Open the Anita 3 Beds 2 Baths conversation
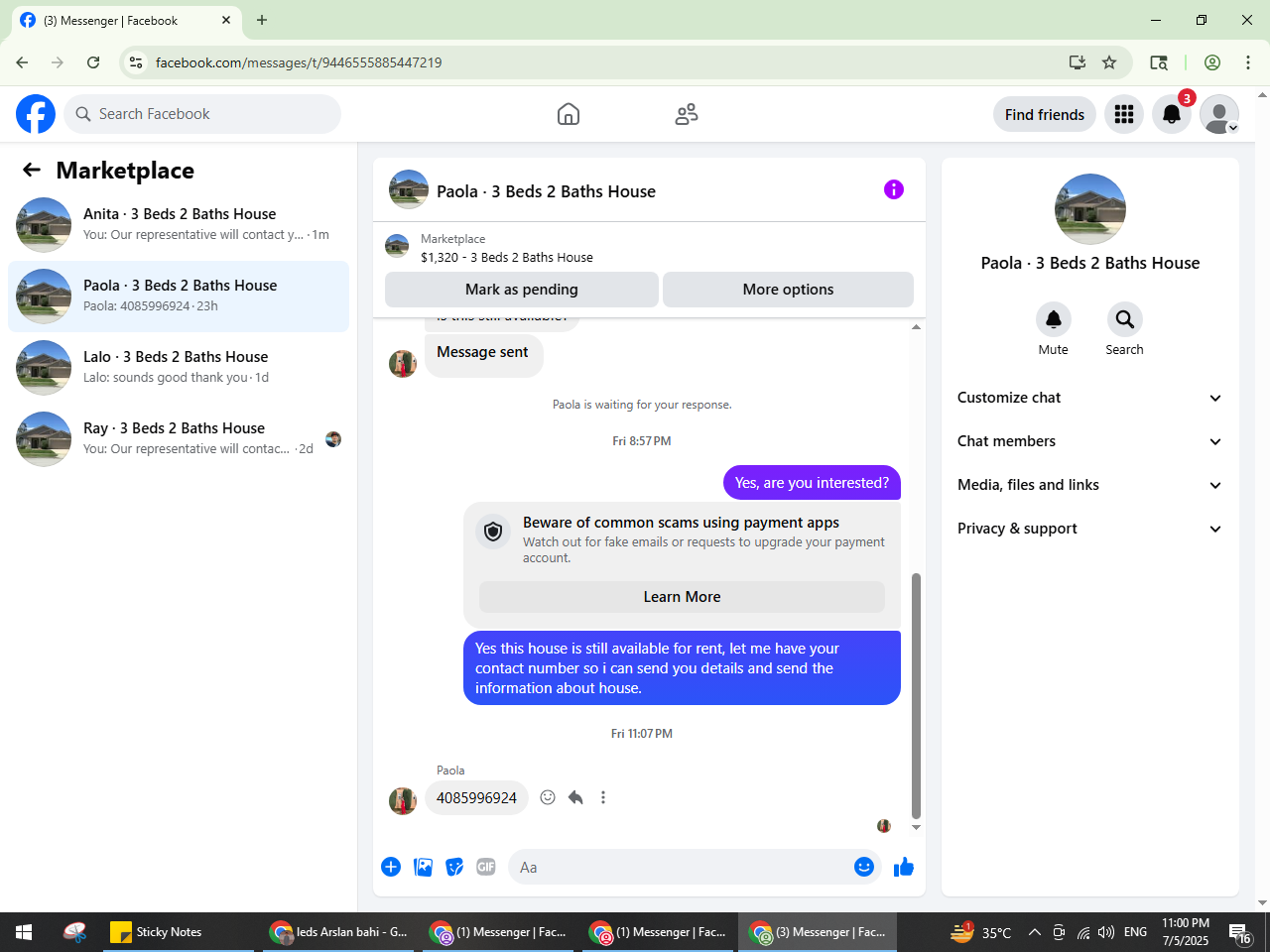This screenshot has height=952, width=1270. 179,225
